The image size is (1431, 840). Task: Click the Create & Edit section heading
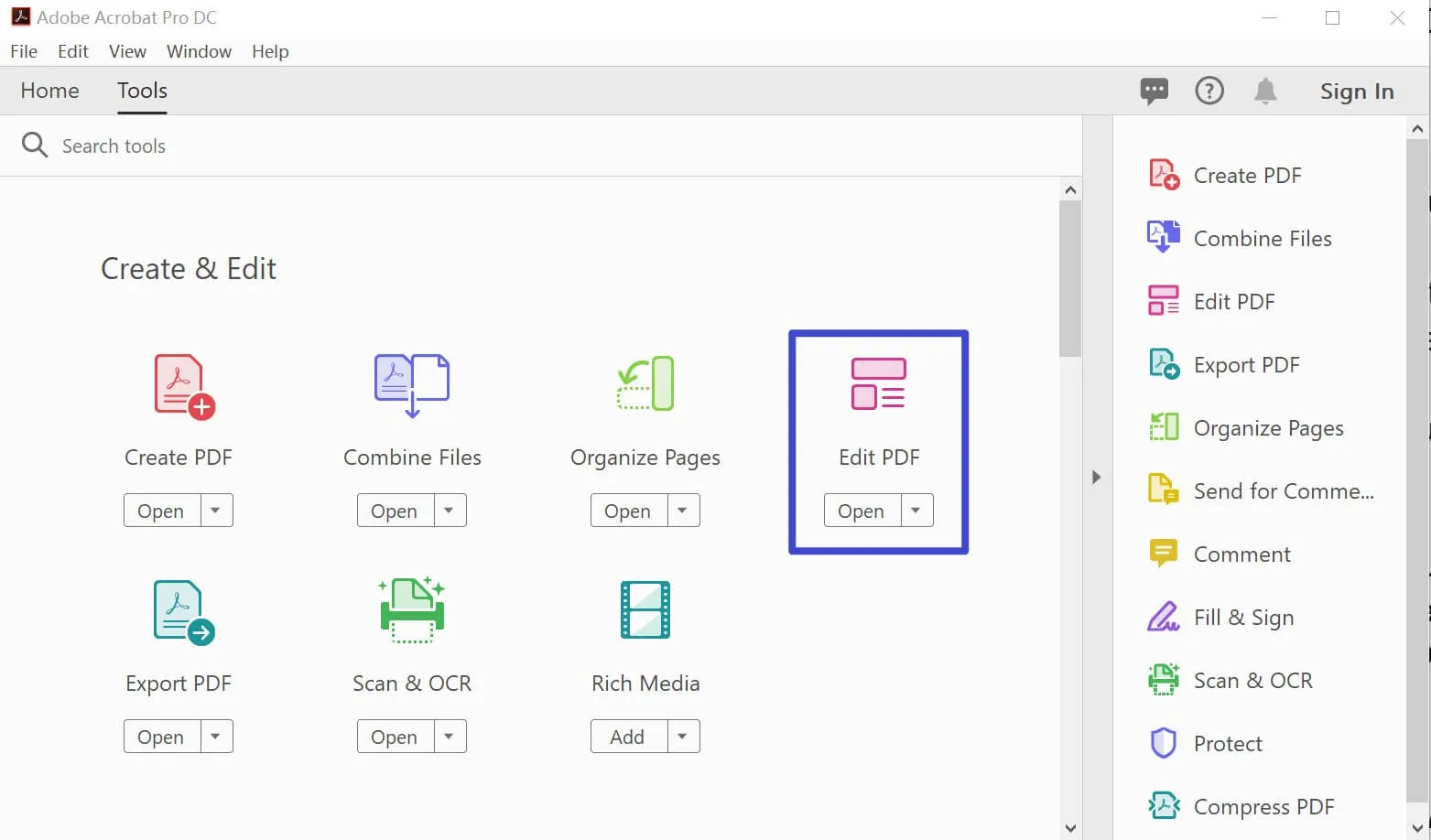coord(189,268)
